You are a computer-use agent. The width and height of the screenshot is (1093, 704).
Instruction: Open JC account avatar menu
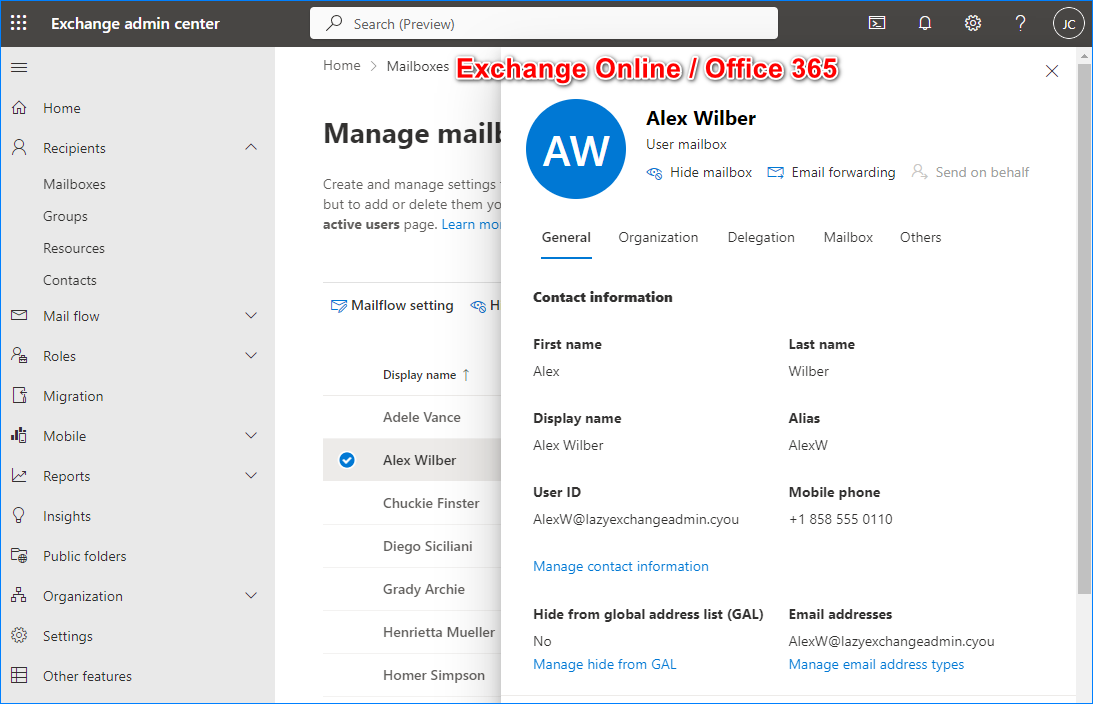[x=1068, y=24]
